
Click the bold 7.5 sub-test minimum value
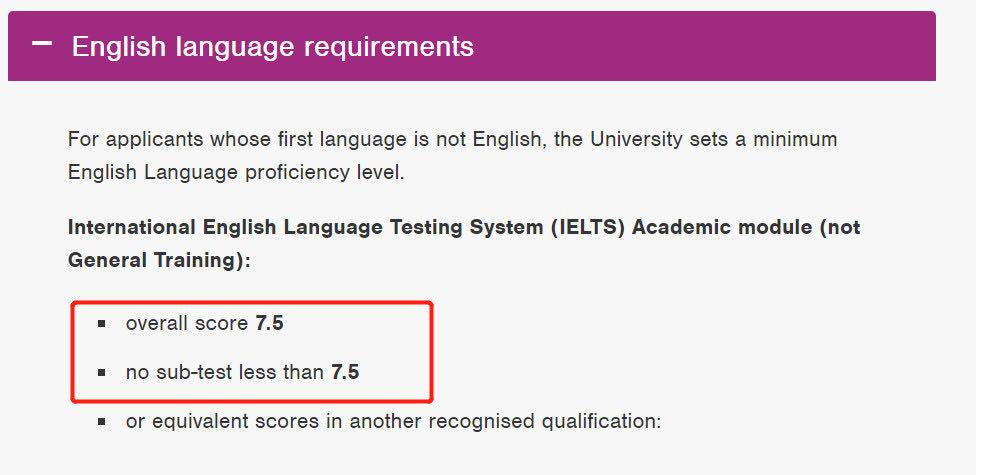click(345, 372)
